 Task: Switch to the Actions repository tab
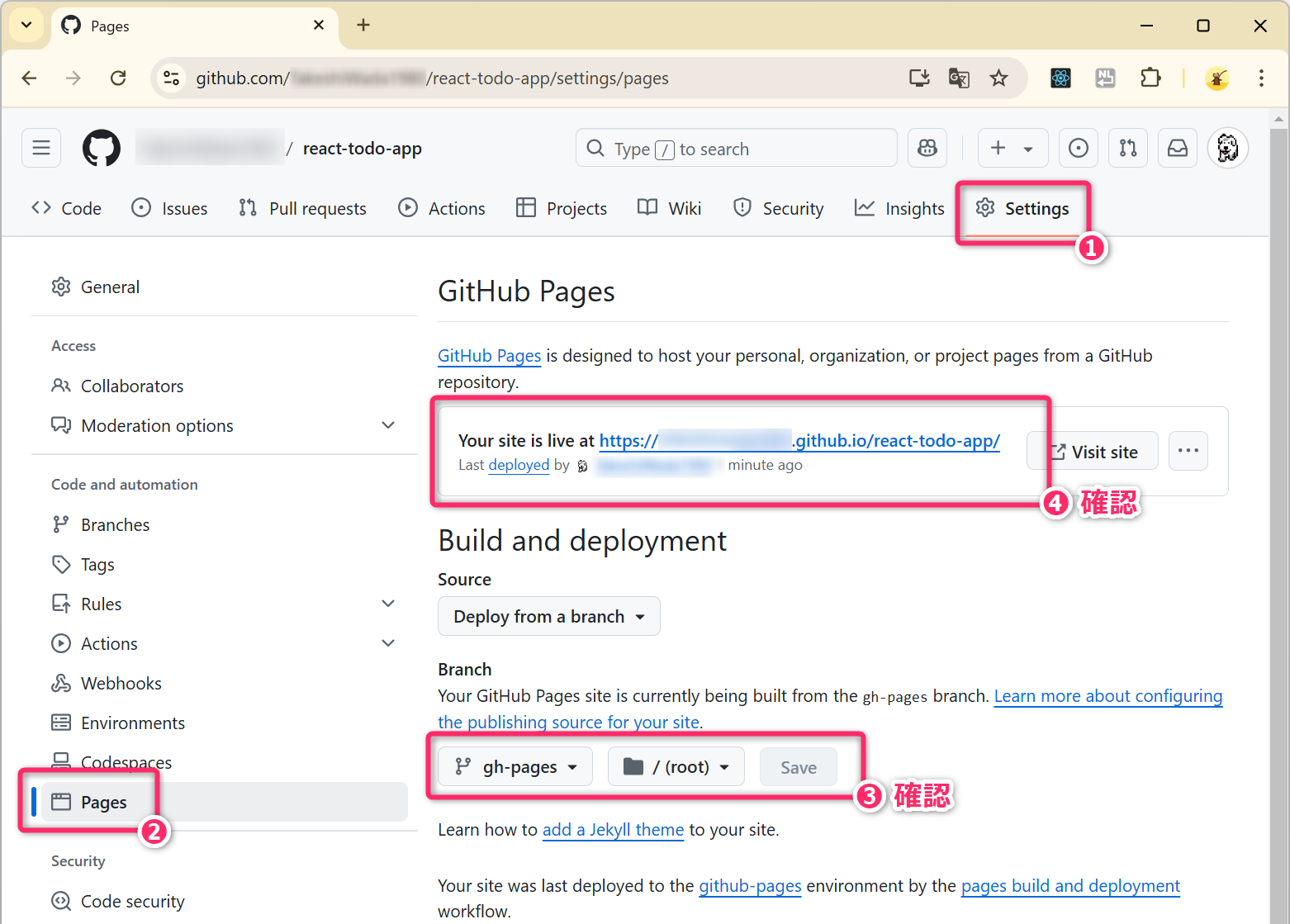pyautogui.click(x=442, y=209)
